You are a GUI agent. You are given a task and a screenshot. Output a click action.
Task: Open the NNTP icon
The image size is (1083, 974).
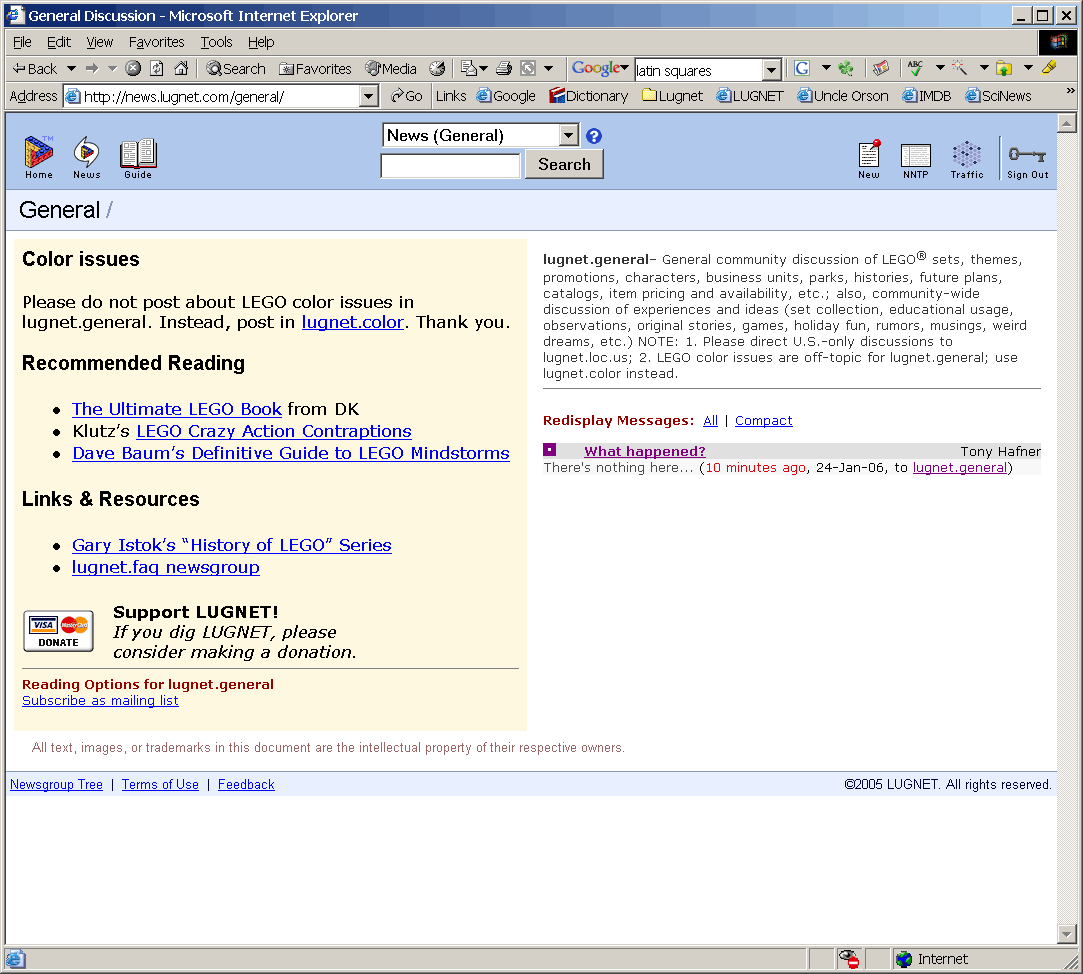tap(915, 157)
